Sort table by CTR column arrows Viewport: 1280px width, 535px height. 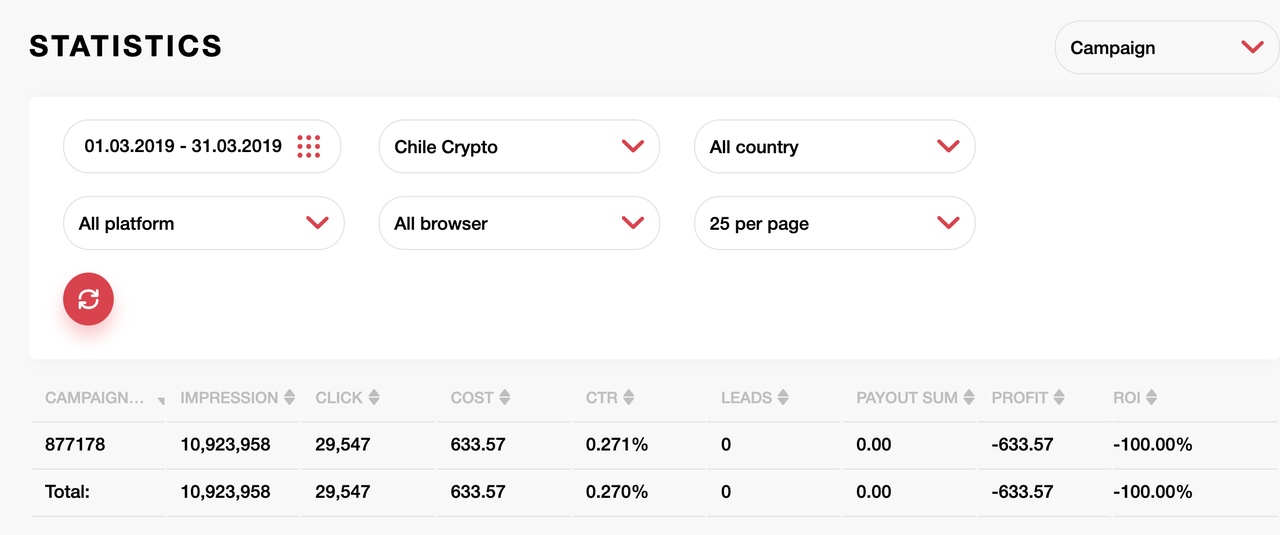point(630,397)
